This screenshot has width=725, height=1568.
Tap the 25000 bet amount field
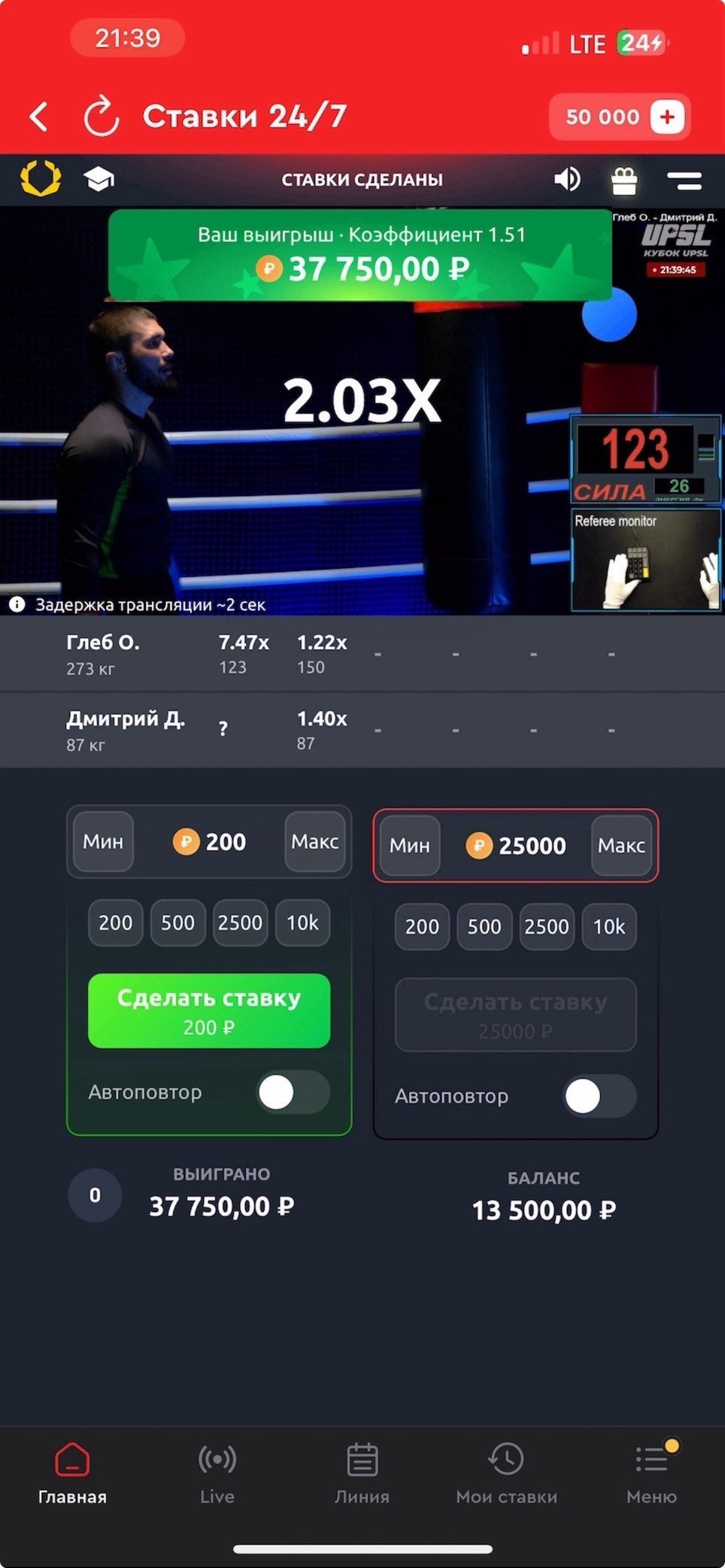tap(516, 846)
